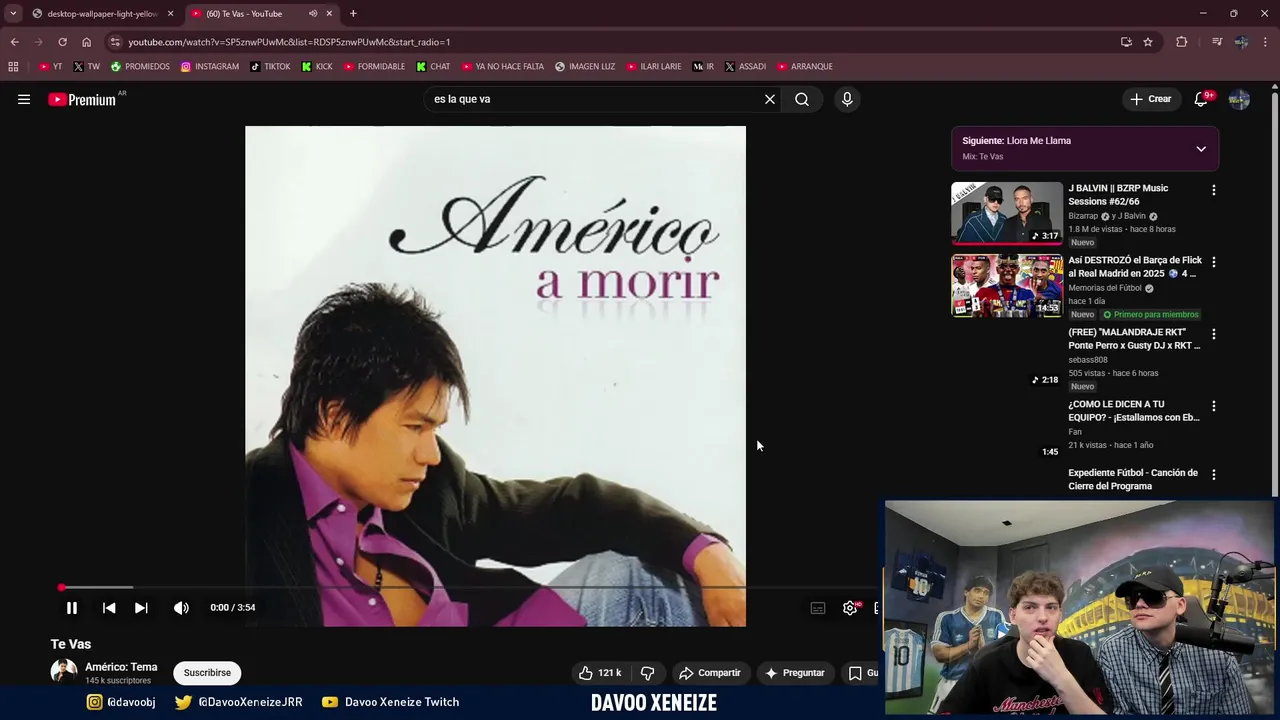Open ¿COMO LE DICEN A TU EQUIPO? title
This screenshot has width=1280, height=720.
1134,411
